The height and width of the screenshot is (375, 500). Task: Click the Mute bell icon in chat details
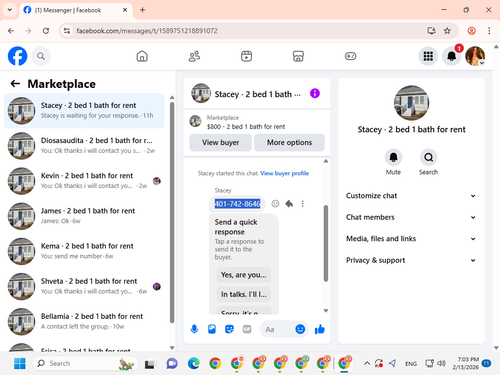pyautogui.click(x=393, y=157)
